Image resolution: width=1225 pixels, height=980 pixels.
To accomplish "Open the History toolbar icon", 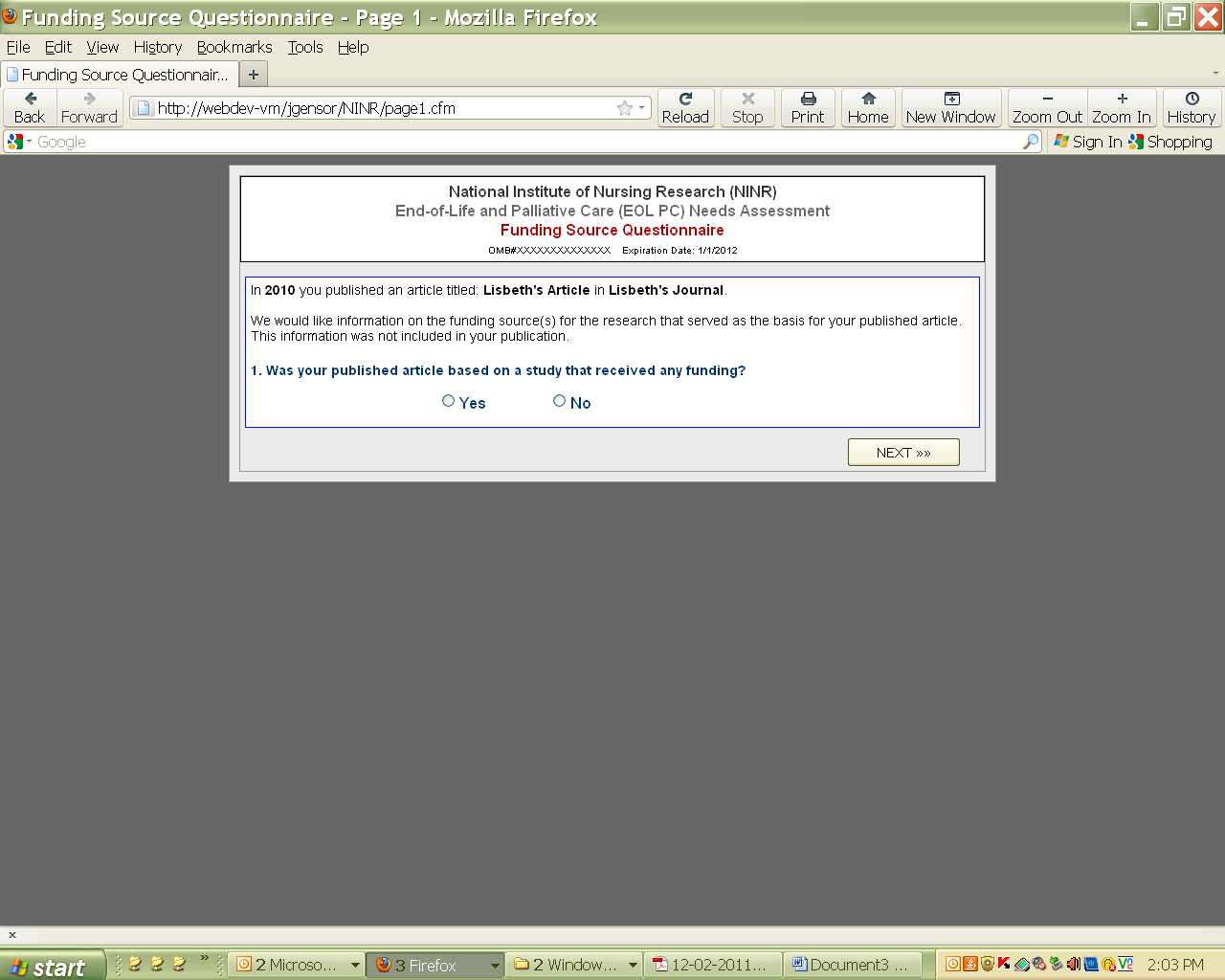I will tap(1192, 107).
